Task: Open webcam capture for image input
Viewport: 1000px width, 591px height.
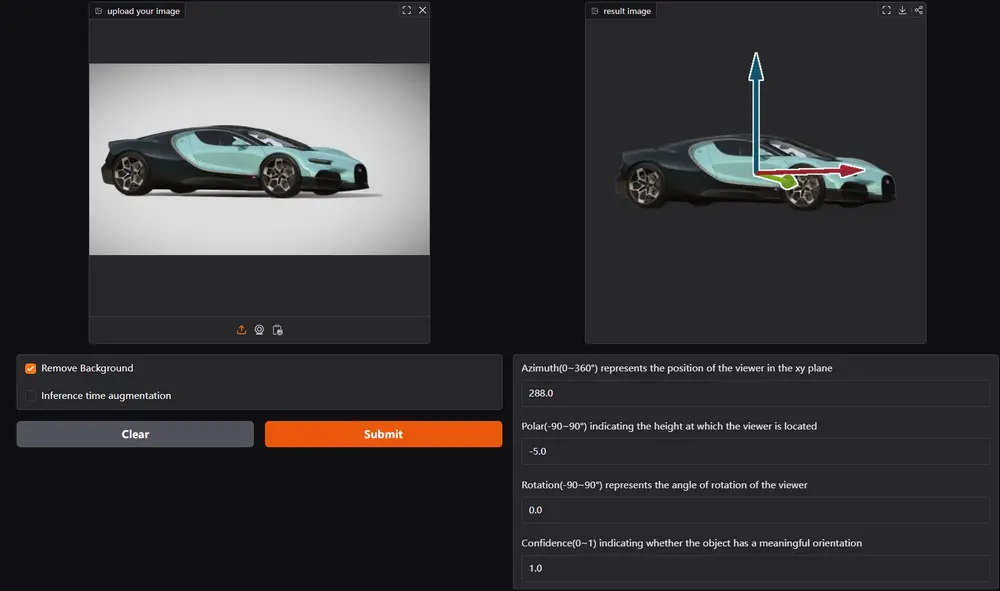Action: [x=259, y=330]
